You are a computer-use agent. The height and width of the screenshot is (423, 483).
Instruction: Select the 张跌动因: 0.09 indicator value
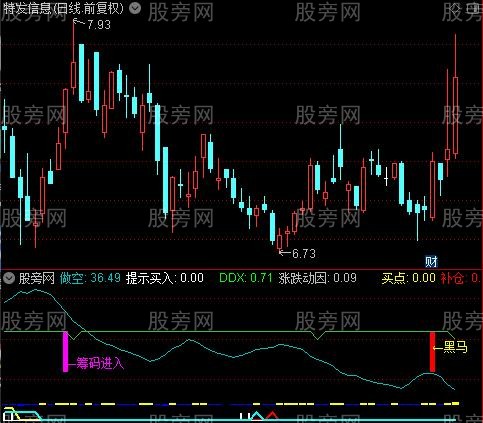(x=318, y=278)
